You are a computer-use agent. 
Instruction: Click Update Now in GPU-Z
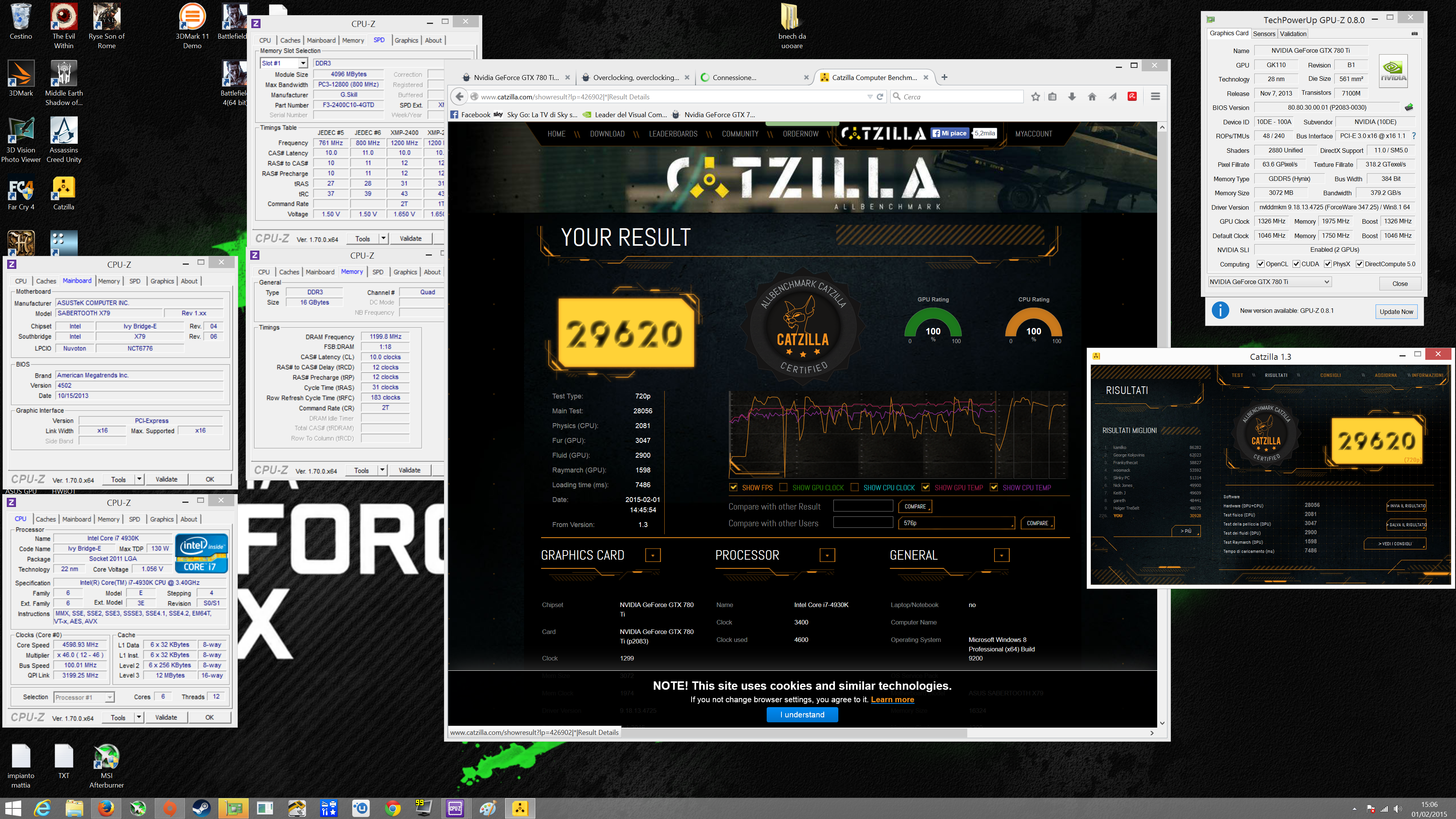pyautogui.click(x=1395, y=311)
